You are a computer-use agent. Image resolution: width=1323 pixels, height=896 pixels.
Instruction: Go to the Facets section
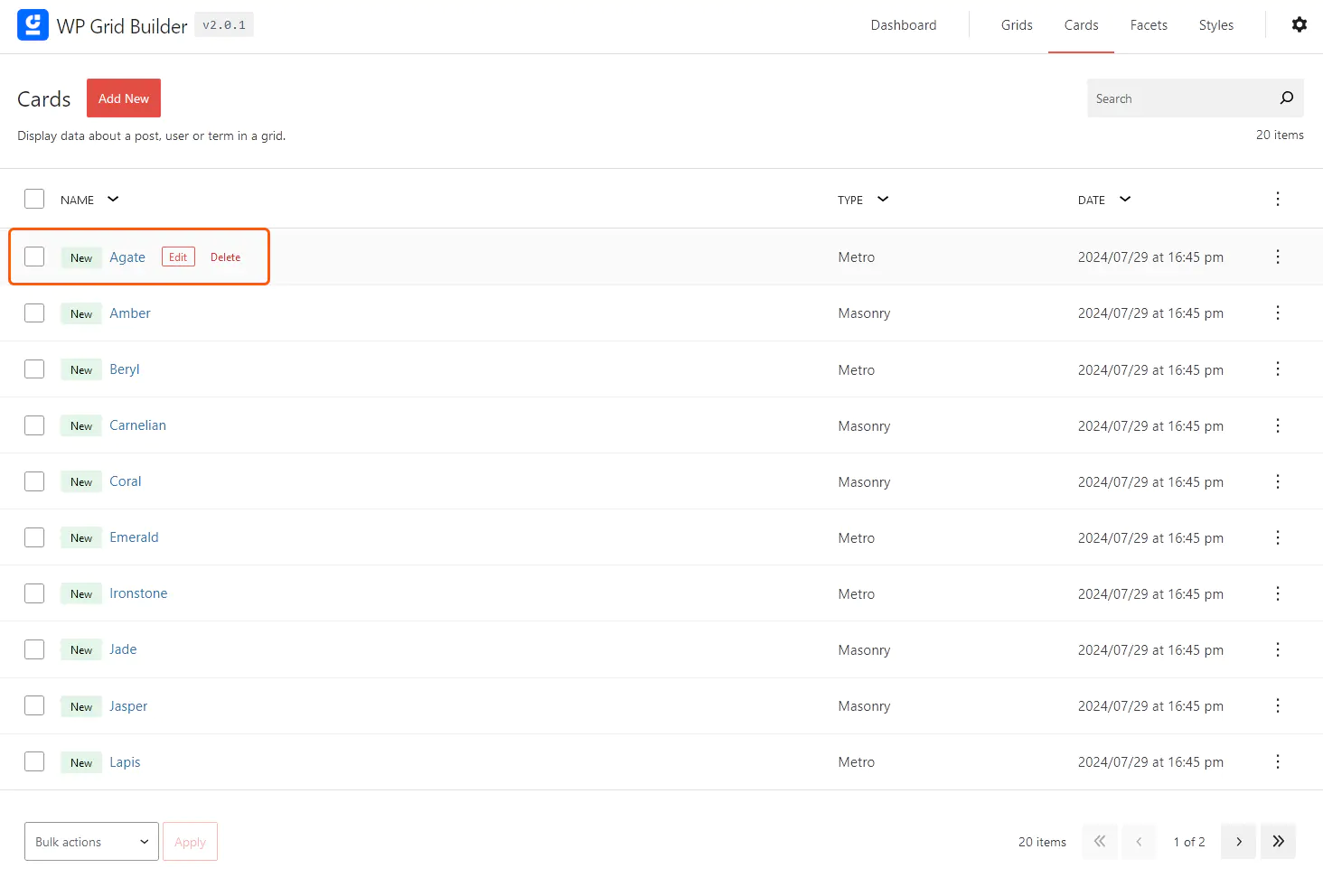tap(1149, 24)
